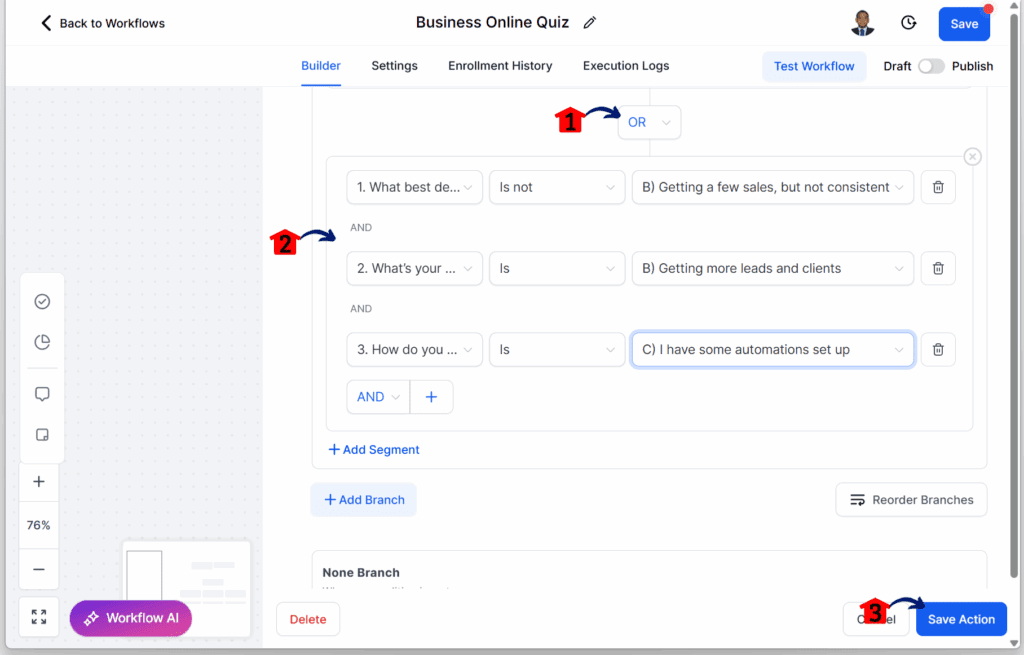Open the version history clock icon
1024x655 pixels.
point(908,23)
